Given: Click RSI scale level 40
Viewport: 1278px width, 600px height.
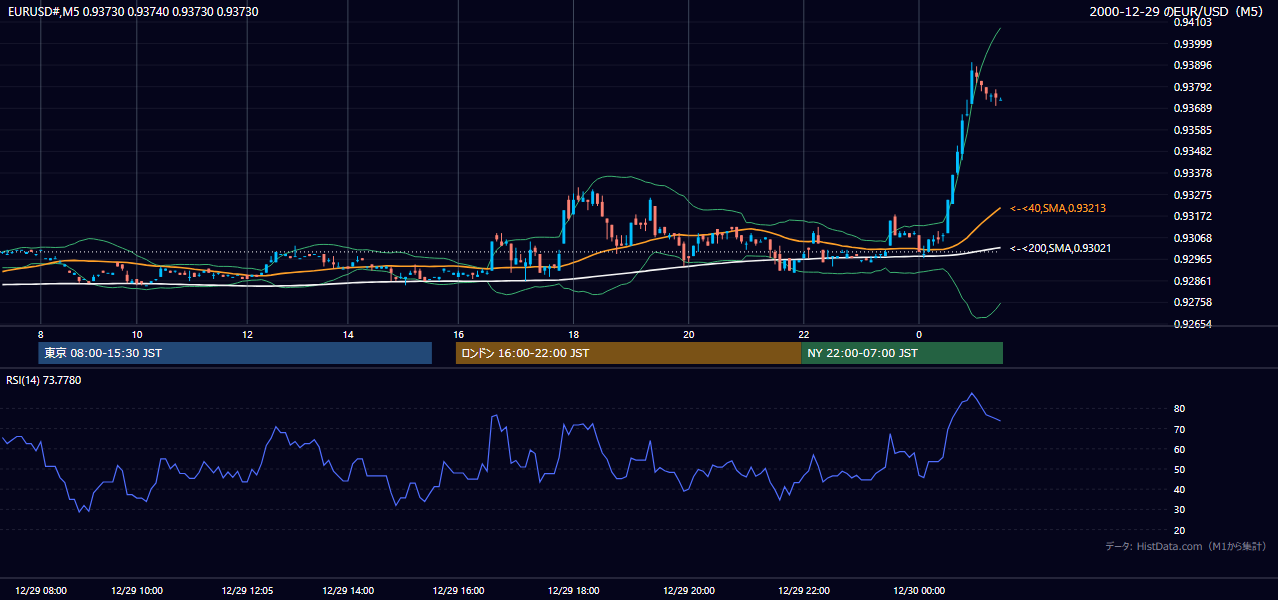Looking at the screenshot, I should coord(1180,489).
